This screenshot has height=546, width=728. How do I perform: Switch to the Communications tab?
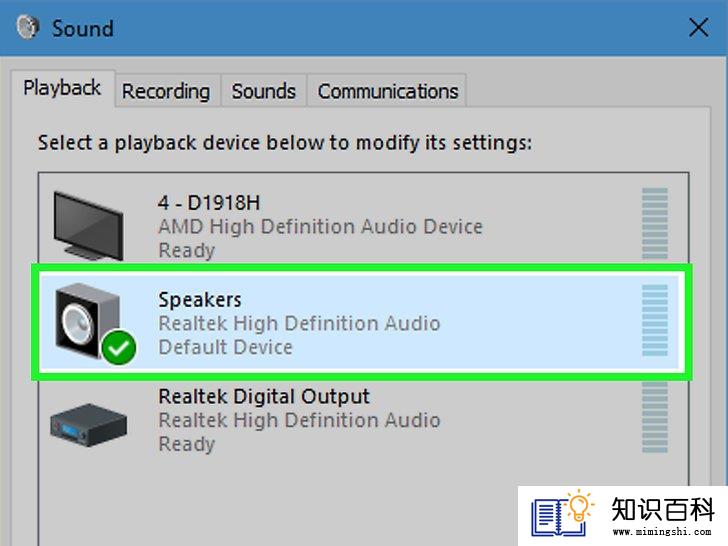click(388, 91)
